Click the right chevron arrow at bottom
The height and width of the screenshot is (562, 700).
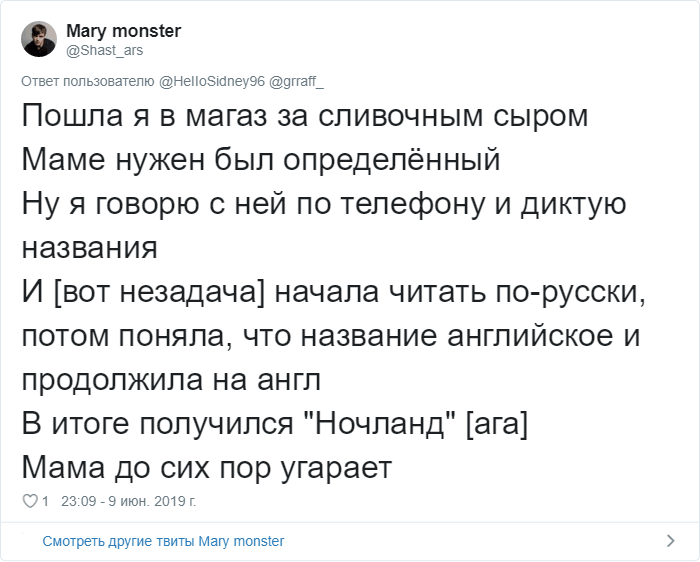tap(670, 541)
